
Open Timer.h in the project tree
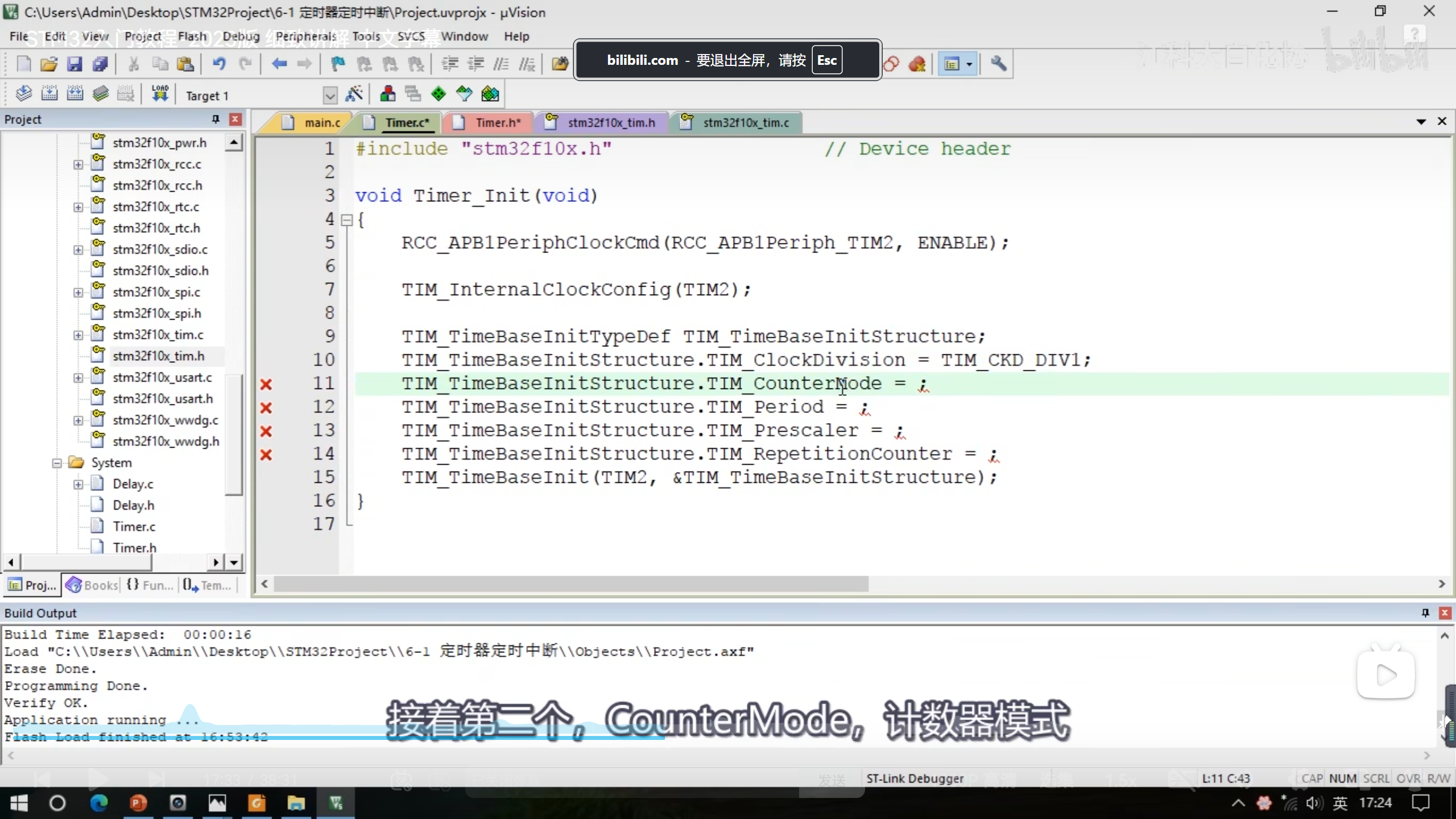tap(134, 547)
